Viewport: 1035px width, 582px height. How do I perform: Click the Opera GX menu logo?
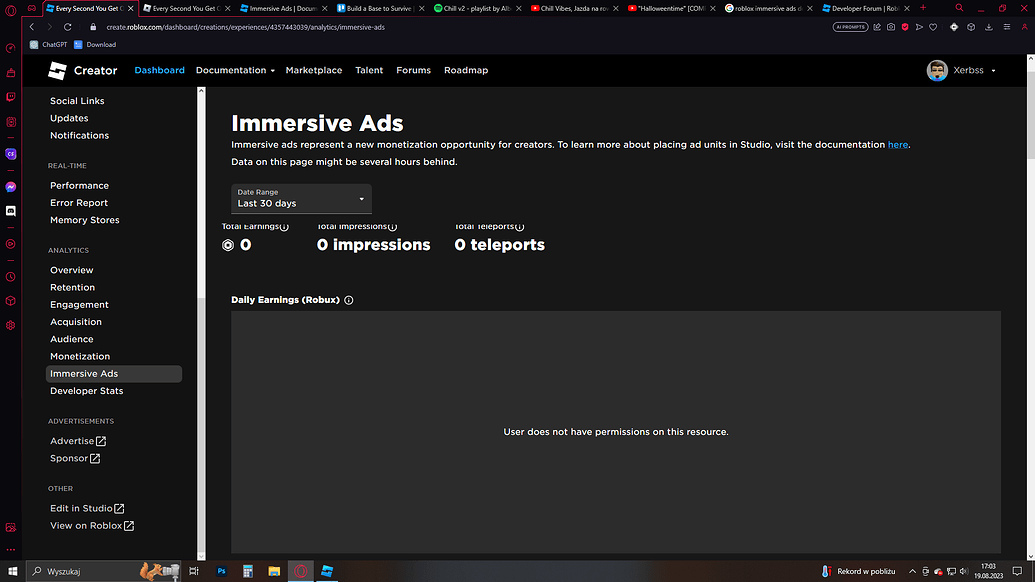[x=11, y=9]
